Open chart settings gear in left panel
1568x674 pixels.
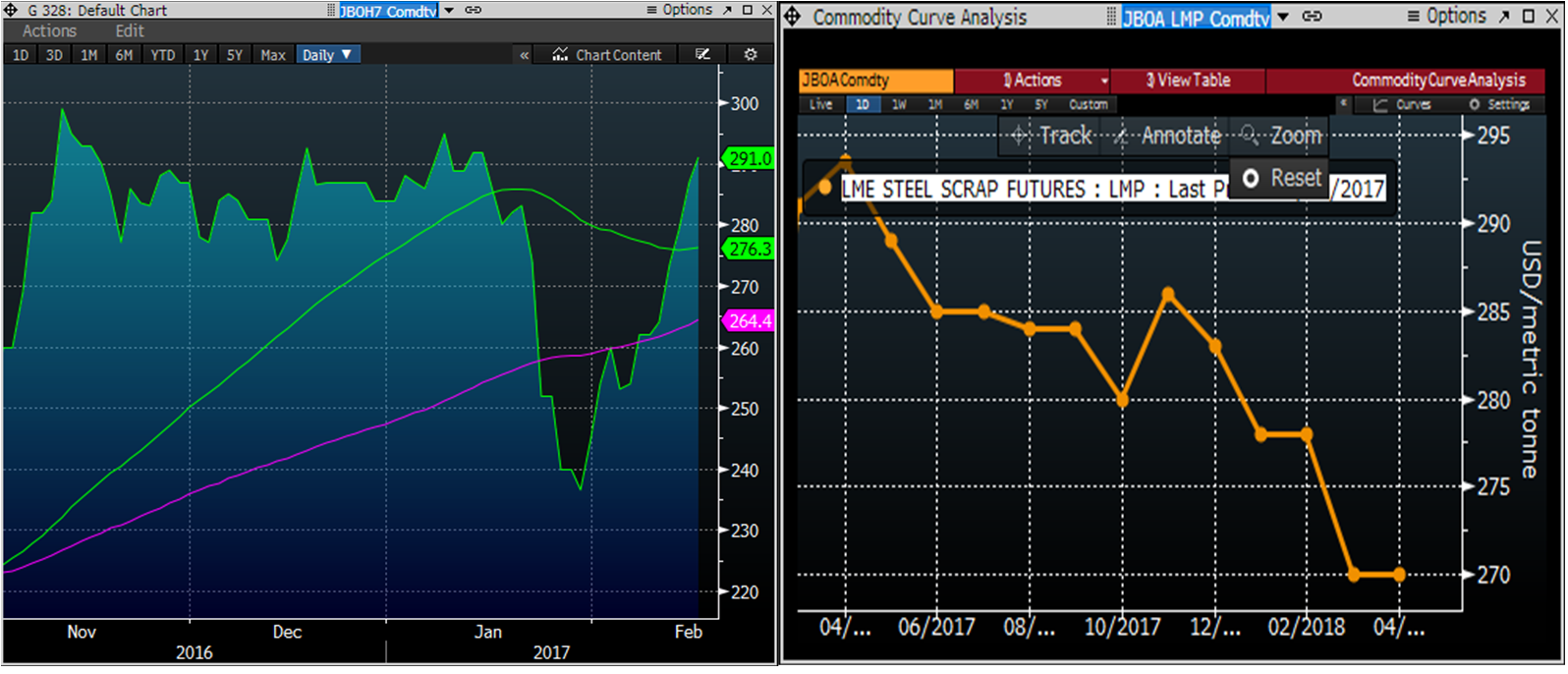(x=751, y=55)
